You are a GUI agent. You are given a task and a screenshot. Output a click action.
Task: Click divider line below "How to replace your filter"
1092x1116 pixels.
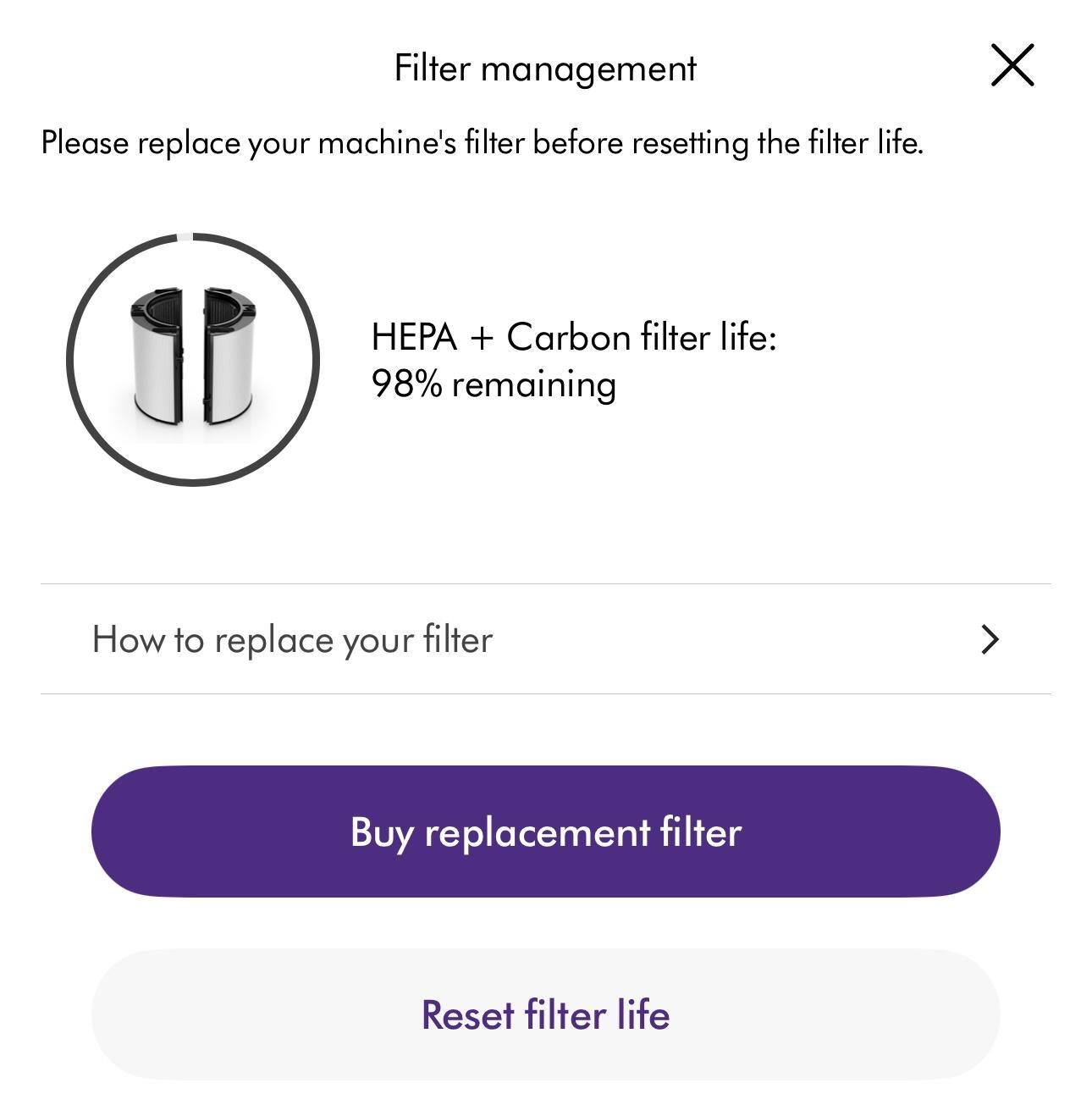pyautogui.click(x=545, y=693)
